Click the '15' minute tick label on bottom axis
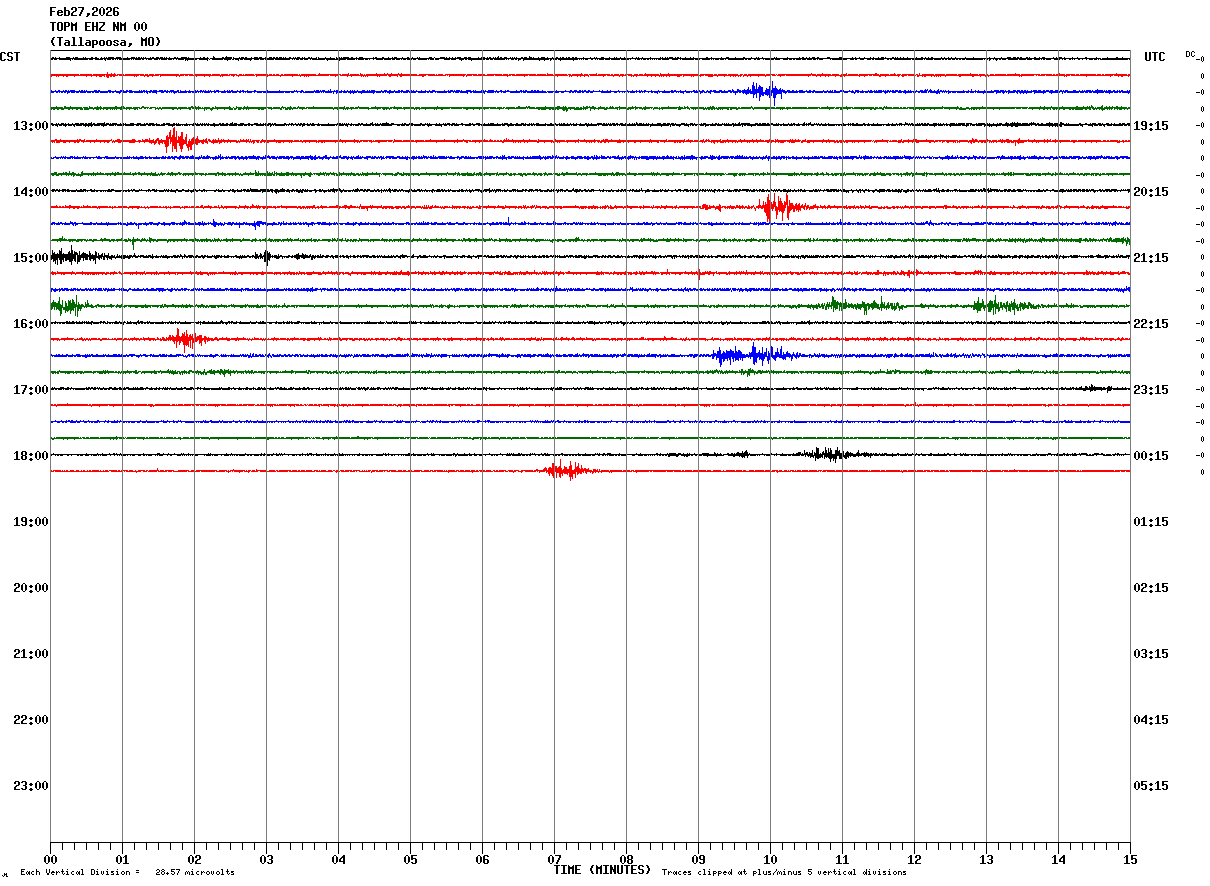This screenshot has width=1210, height=886. (x=1130, y=859)
